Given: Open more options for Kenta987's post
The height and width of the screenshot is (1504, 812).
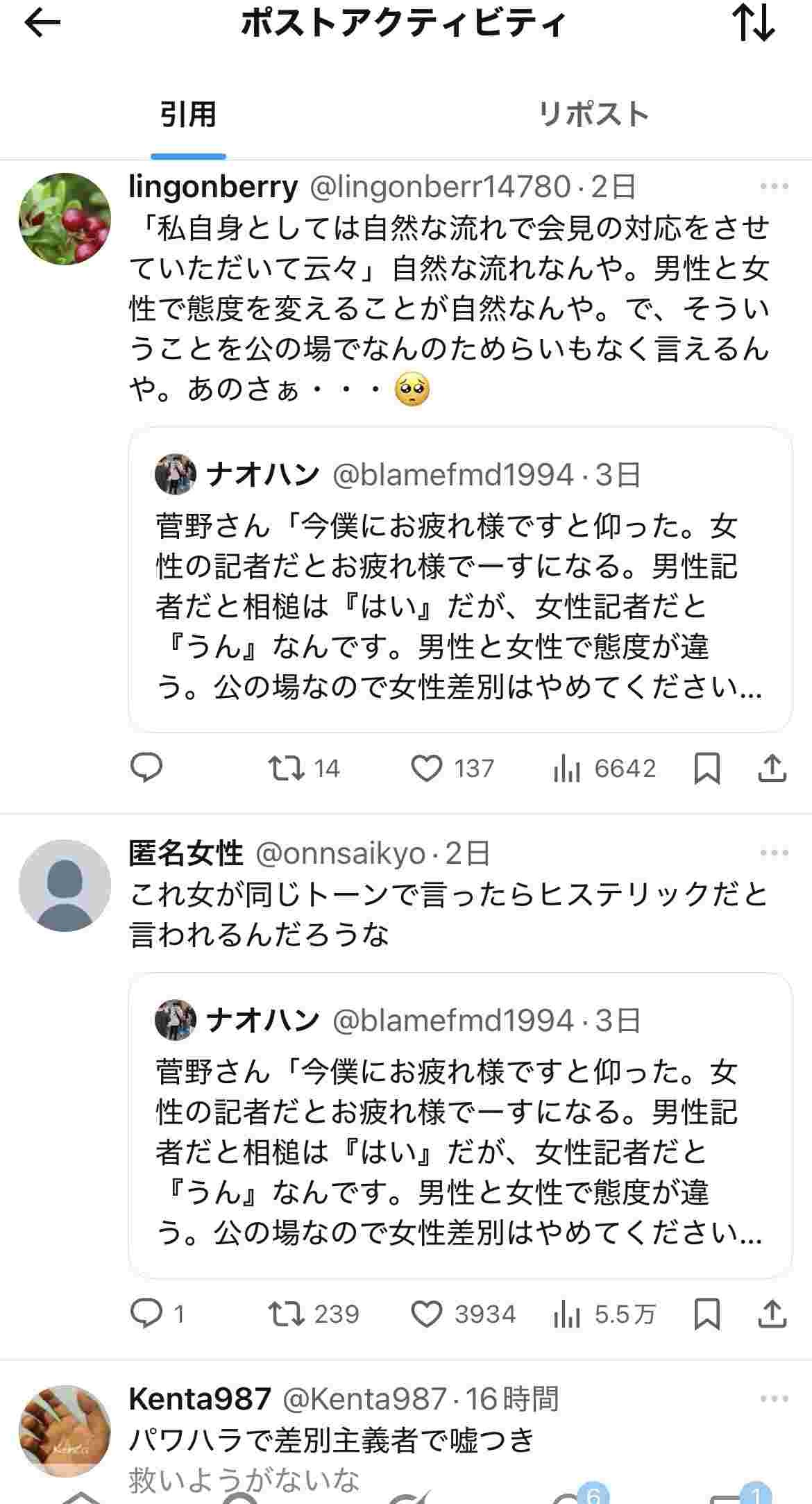Looking at the screenshot, I should (774, 1398).
